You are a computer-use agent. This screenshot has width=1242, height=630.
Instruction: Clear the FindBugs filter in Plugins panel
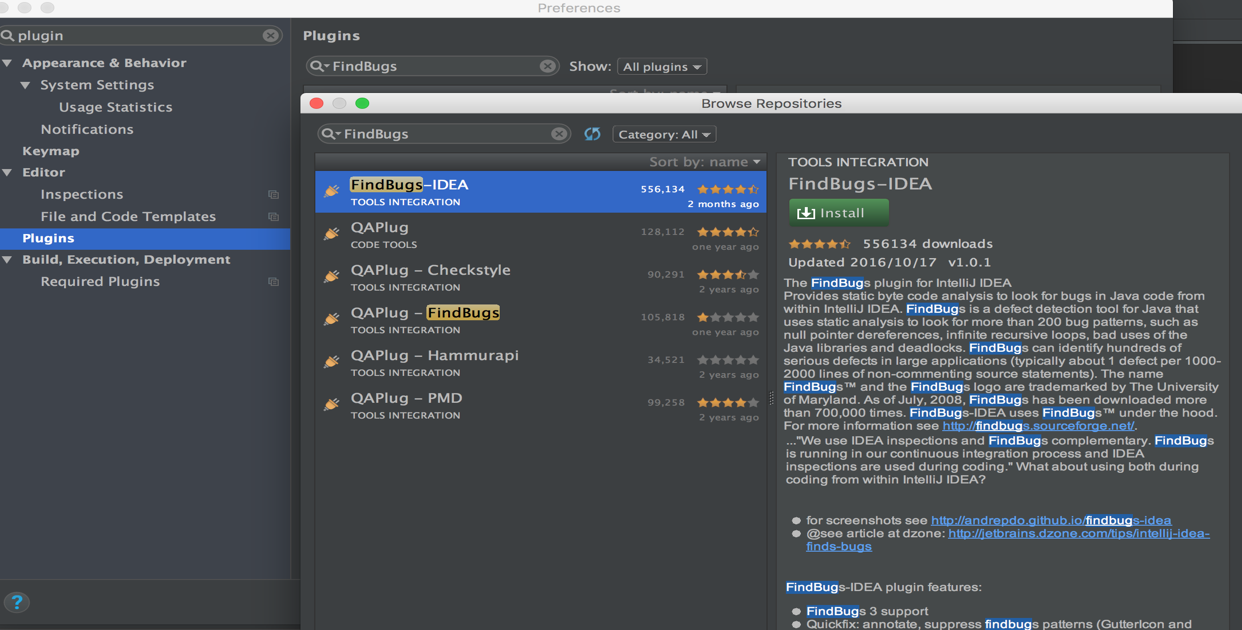pyautogui.click(x=547, y=66)
